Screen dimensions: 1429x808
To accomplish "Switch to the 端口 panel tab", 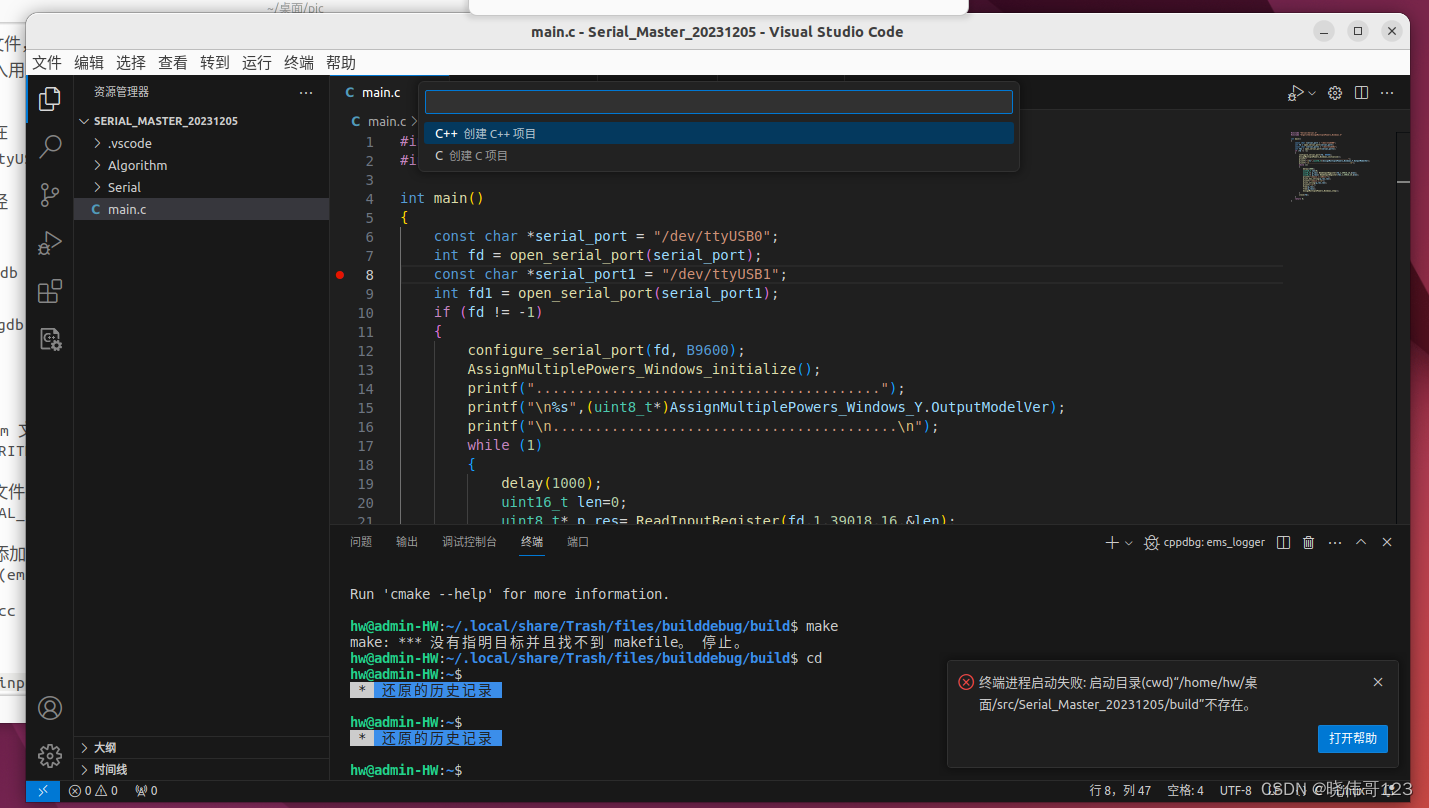I will (x=578, y=542).
